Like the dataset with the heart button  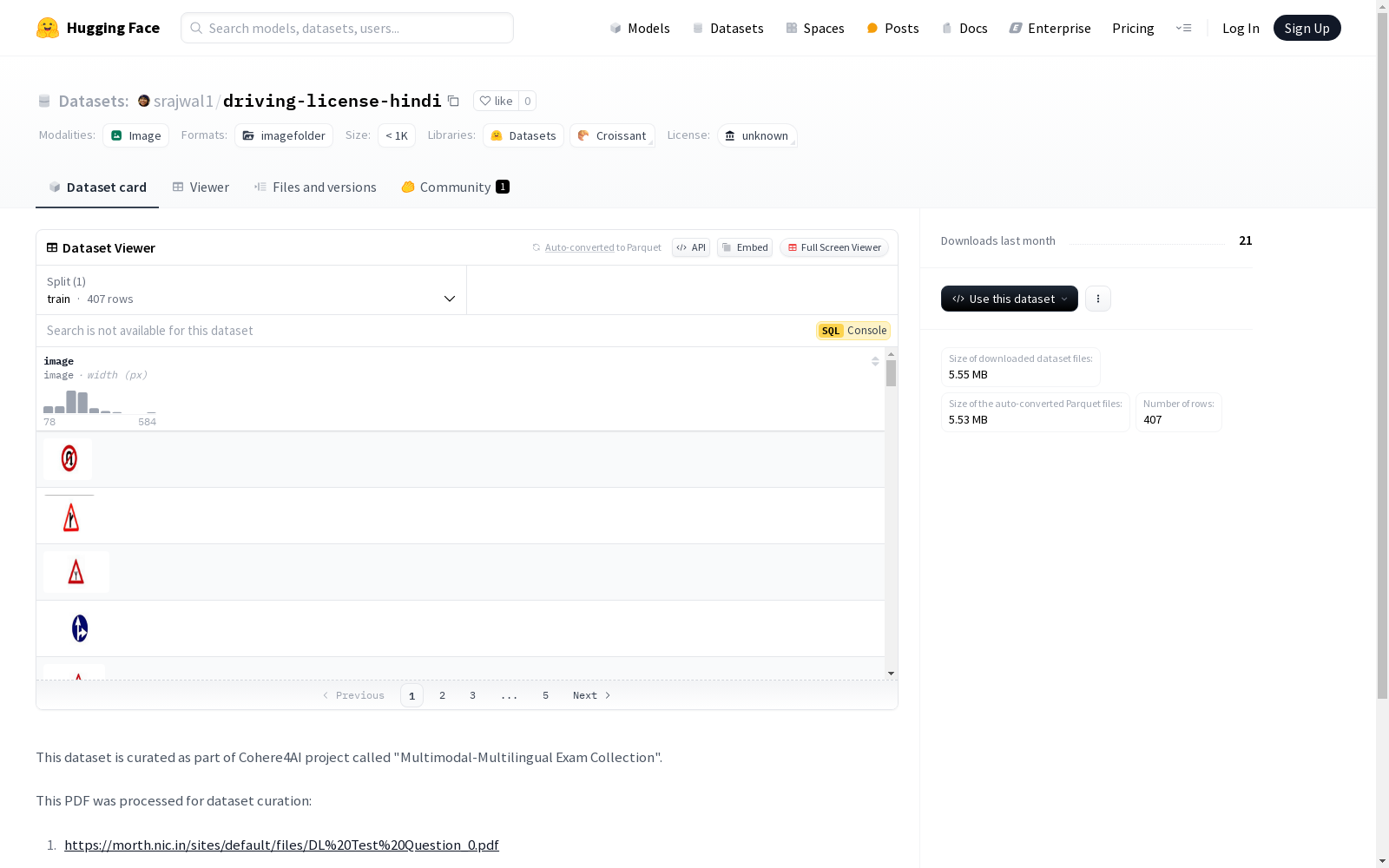click(x=496, y=101)
